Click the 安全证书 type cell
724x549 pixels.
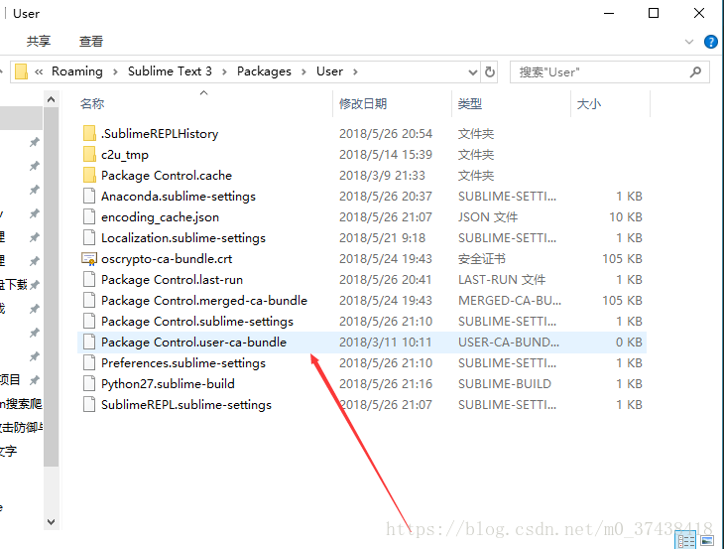point(482,259)
